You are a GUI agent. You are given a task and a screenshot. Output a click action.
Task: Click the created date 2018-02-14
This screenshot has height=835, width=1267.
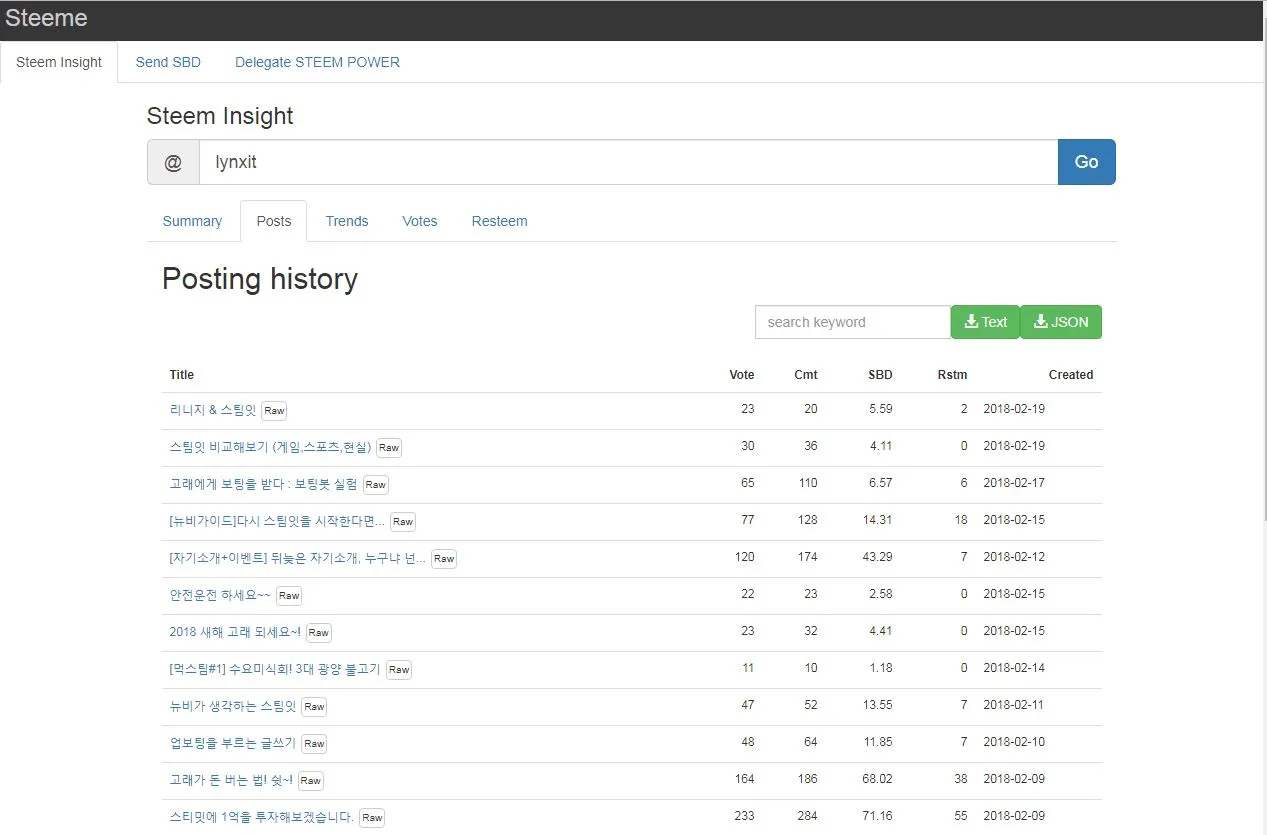tap(1014, 668)
